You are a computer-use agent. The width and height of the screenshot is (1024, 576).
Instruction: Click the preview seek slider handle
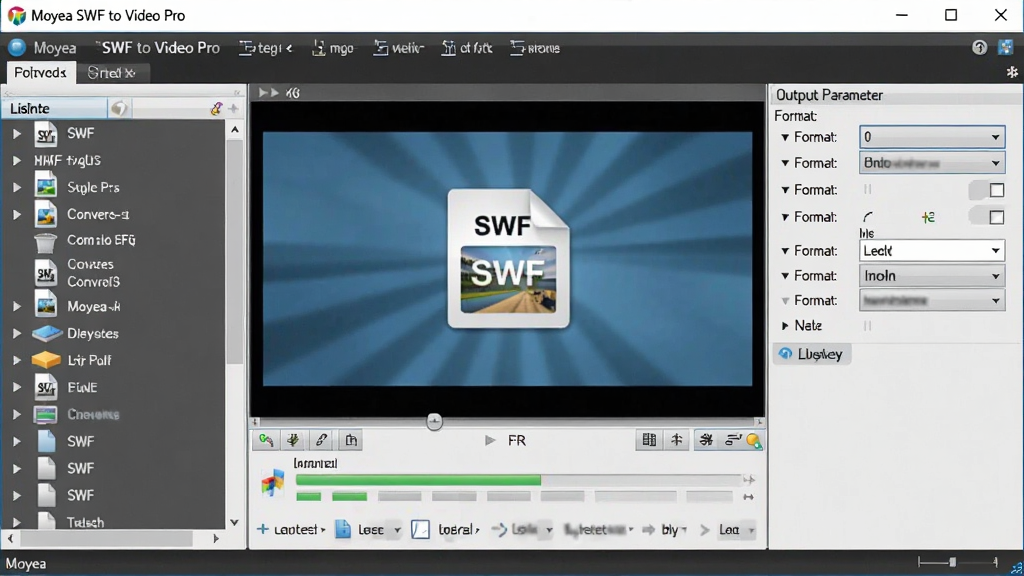pyautogui.click(x=434, y=421)
